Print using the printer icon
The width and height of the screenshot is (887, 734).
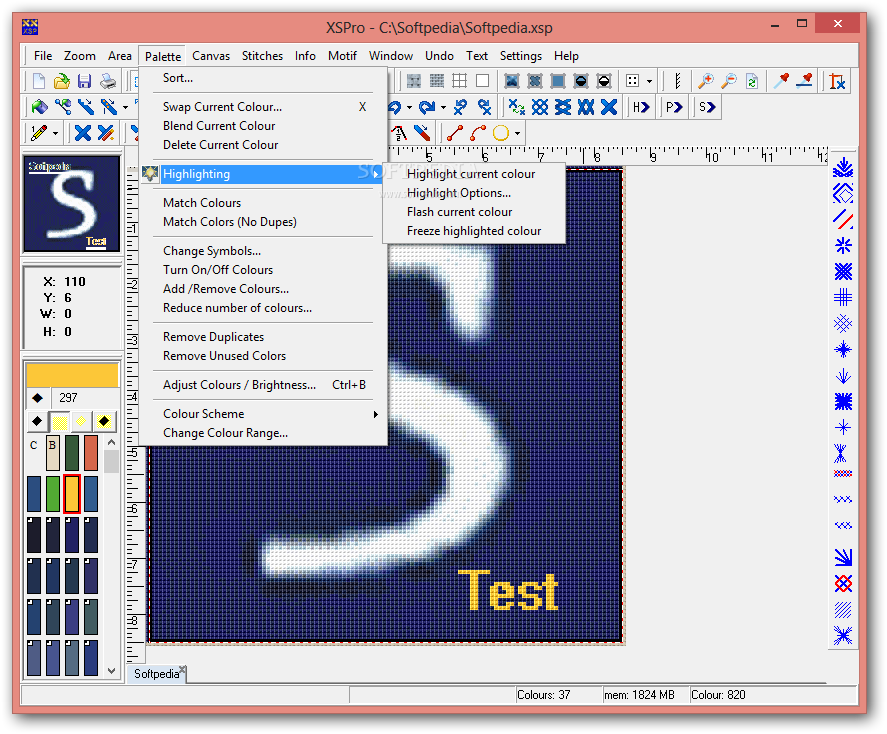coord(107,81)
